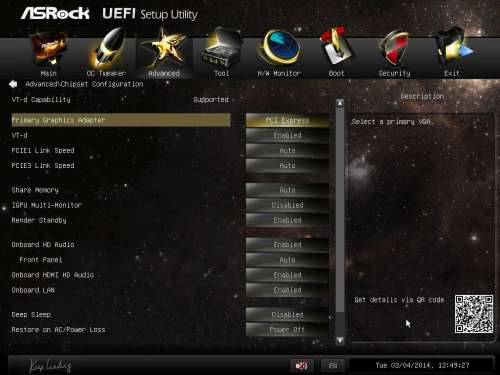
Task: Select the Render Standby label
Action: coord(39,220)
